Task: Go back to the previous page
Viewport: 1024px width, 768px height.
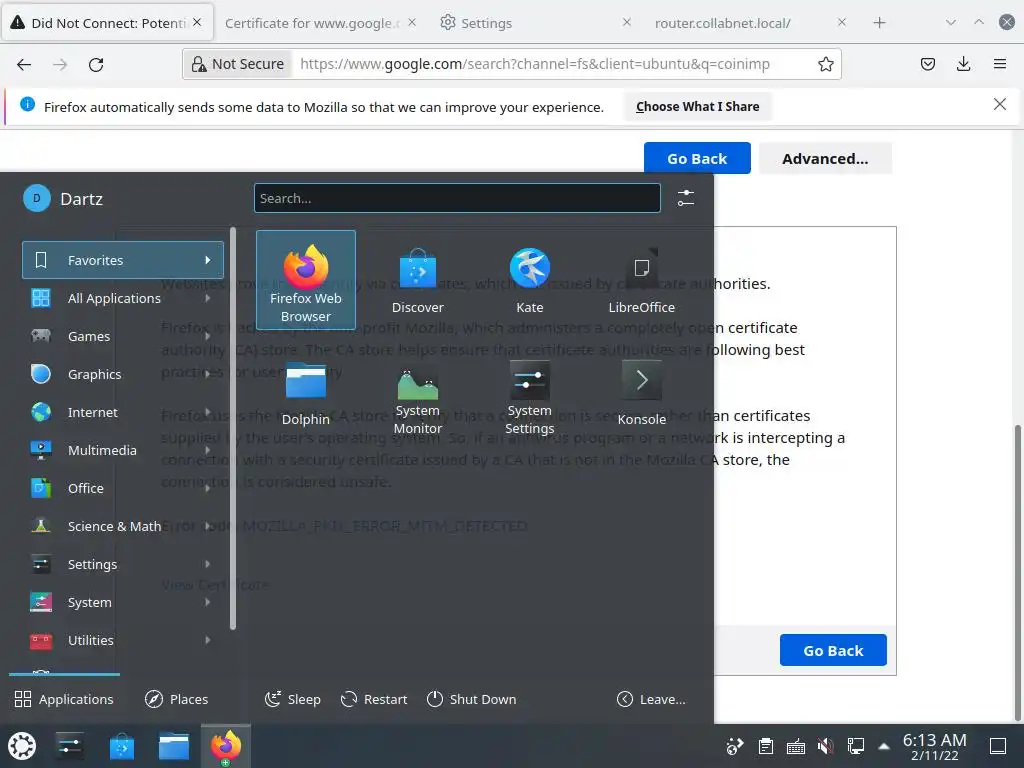Action: pos(24,65)
